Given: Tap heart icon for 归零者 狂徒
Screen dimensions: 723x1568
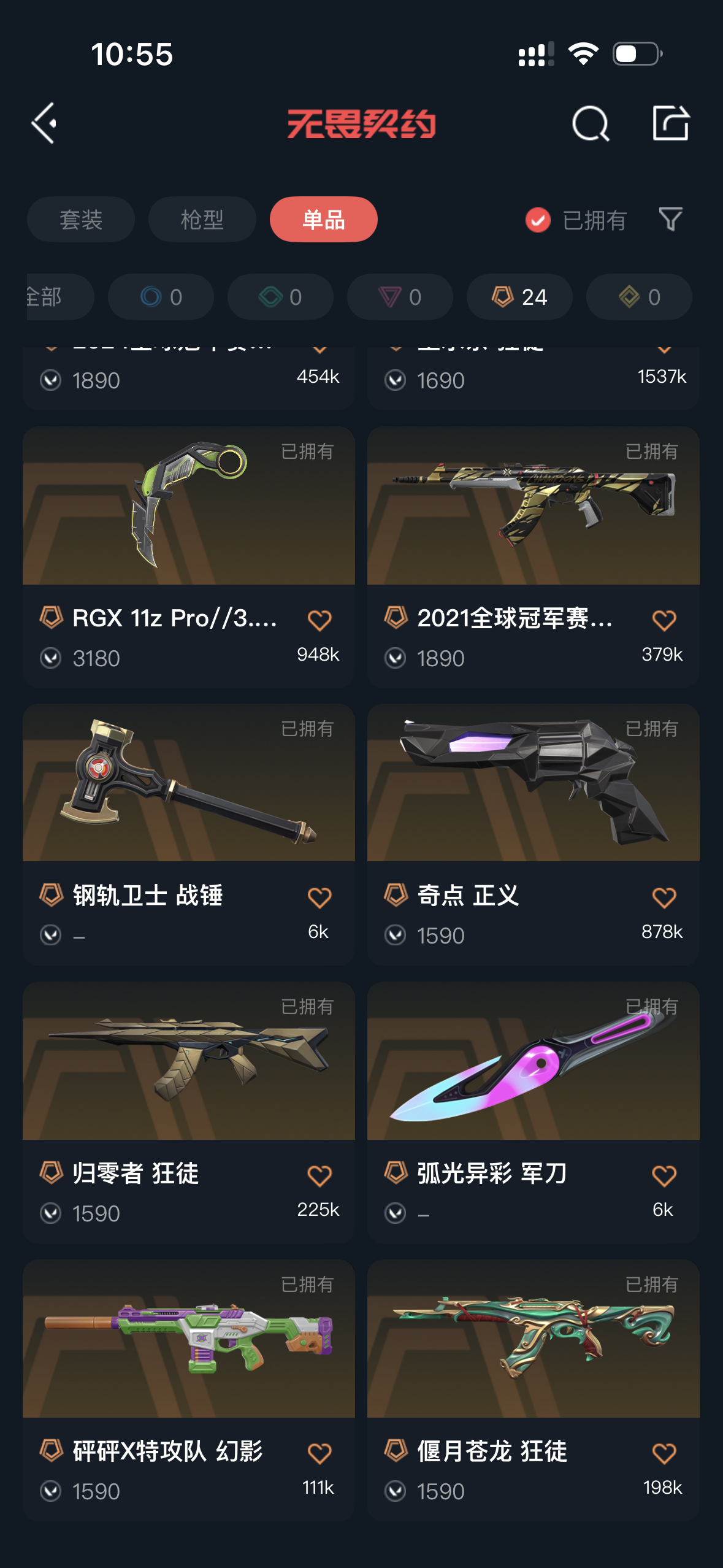Looking at the screenshot, I should pos(319,1175).
